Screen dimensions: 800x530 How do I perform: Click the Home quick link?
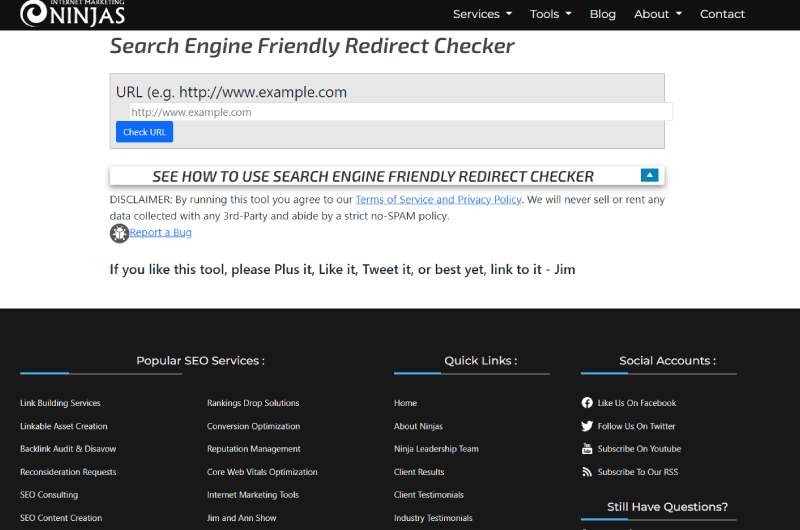point(405,403)
